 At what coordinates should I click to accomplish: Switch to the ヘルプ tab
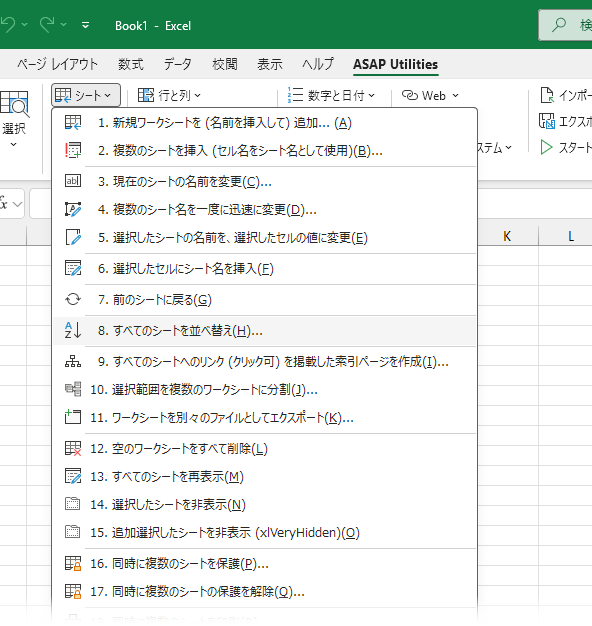[x=318, y=64]
